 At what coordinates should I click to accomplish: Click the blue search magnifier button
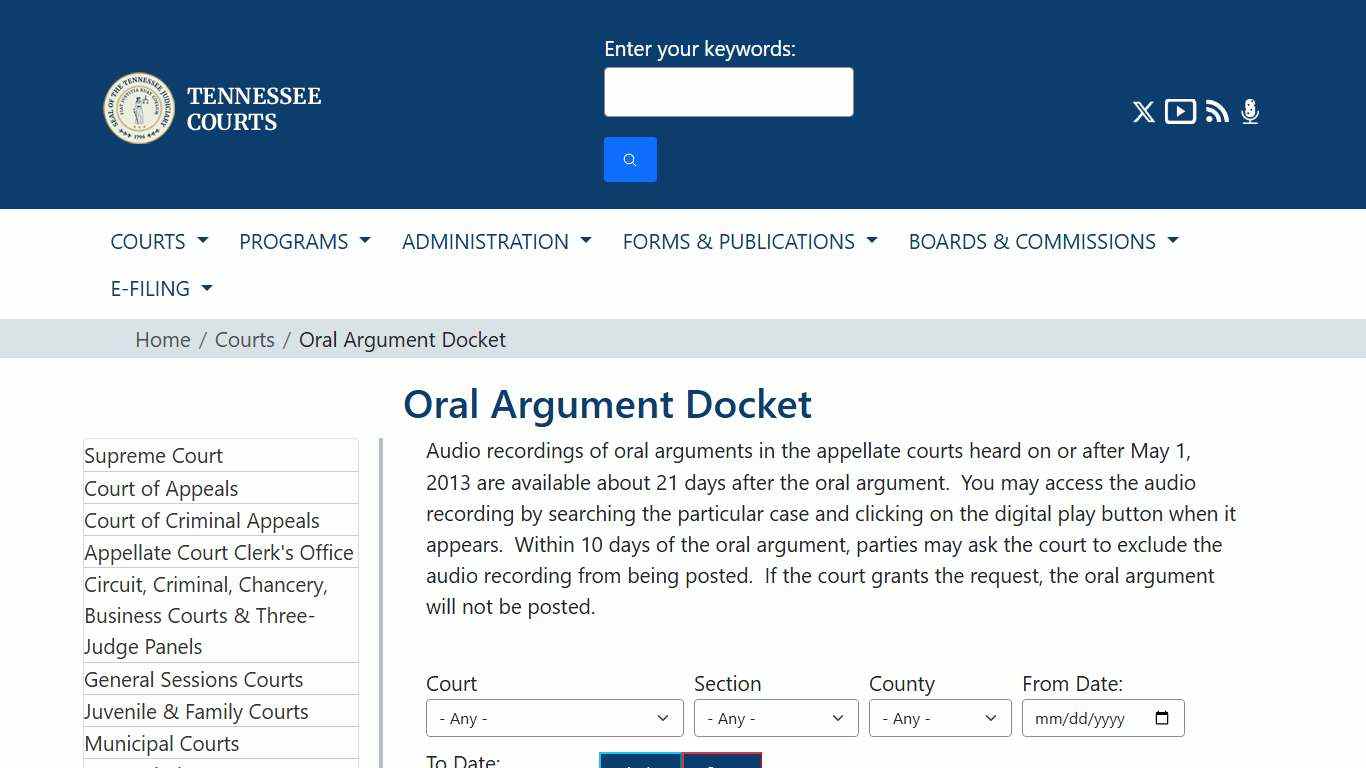point(630,159)
